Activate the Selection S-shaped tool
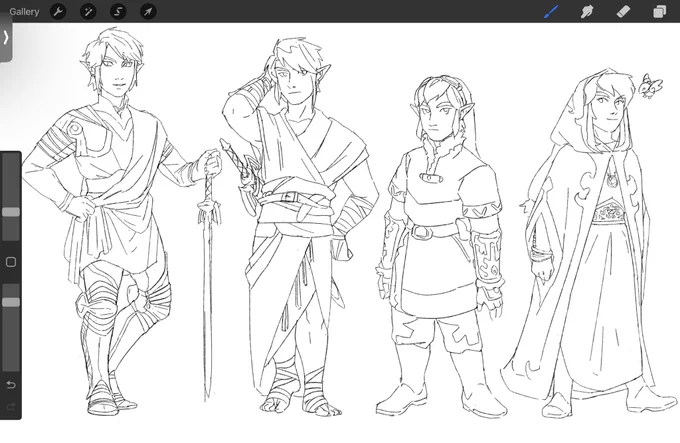Screen dimensions: 680x443 (x=118, y=12)
